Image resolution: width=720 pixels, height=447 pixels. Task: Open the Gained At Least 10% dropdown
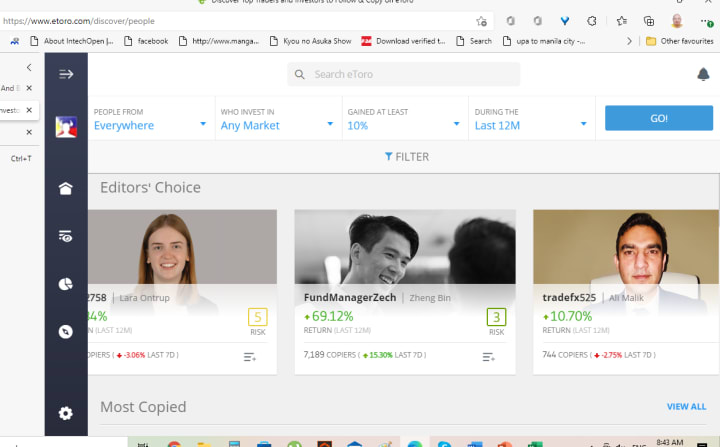pos(404,119)
